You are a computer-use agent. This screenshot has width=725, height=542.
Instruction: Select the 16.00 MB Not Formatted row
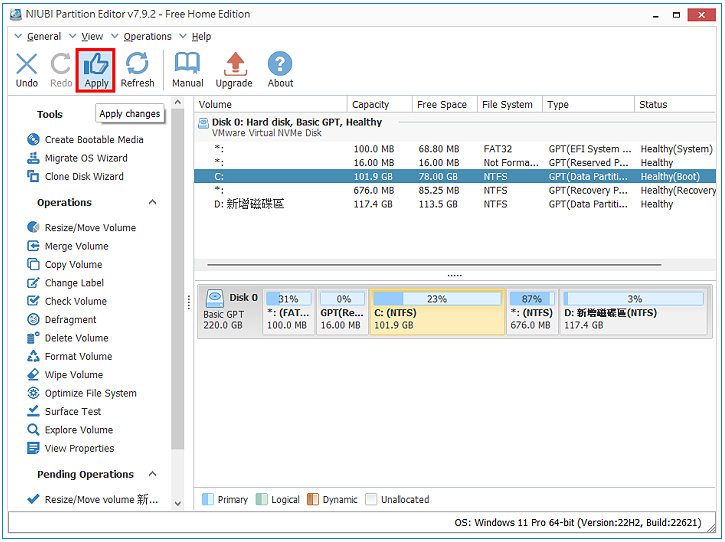[455, 163]
